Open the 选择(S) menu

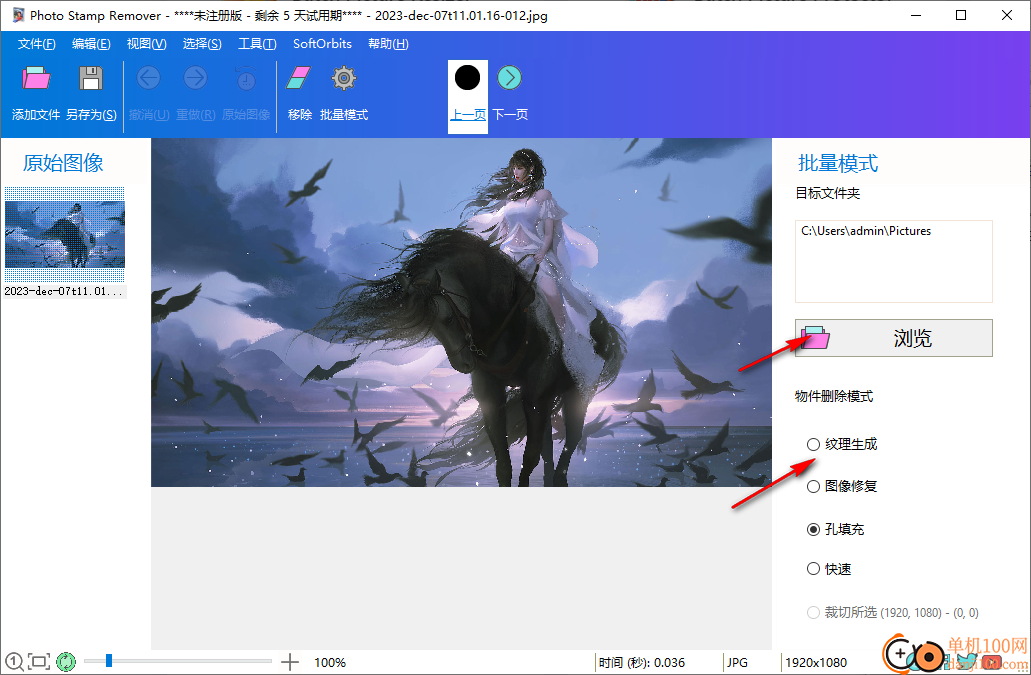pos(201,43)
